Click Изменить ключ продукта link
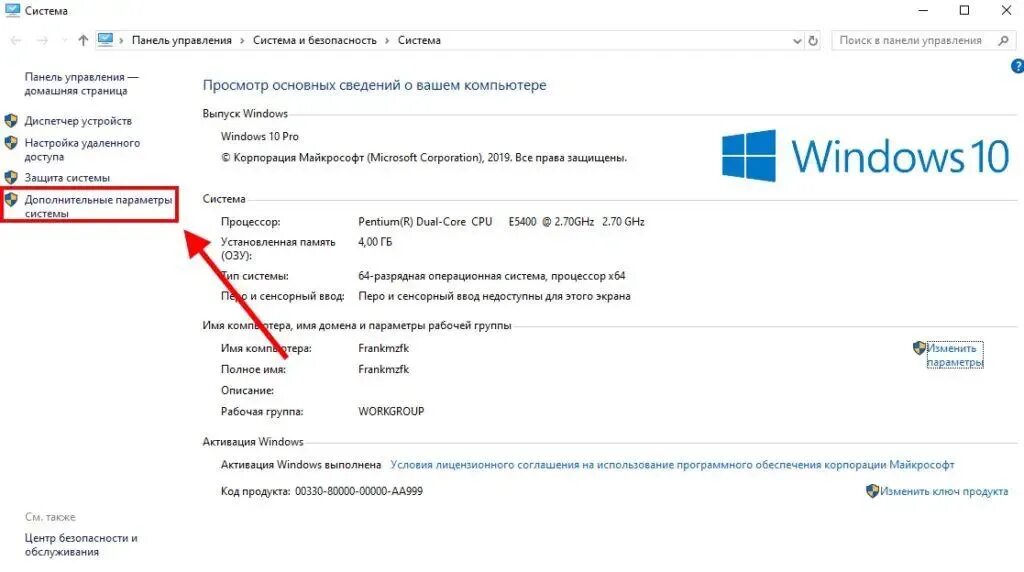 944,491
